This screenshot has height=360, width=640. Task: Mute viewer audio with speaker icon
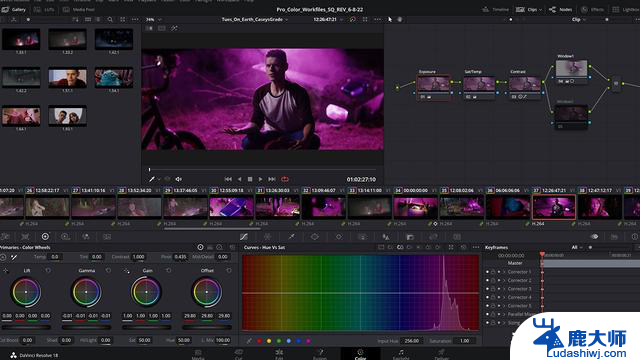pyautogui.click(x=178, y=179)
